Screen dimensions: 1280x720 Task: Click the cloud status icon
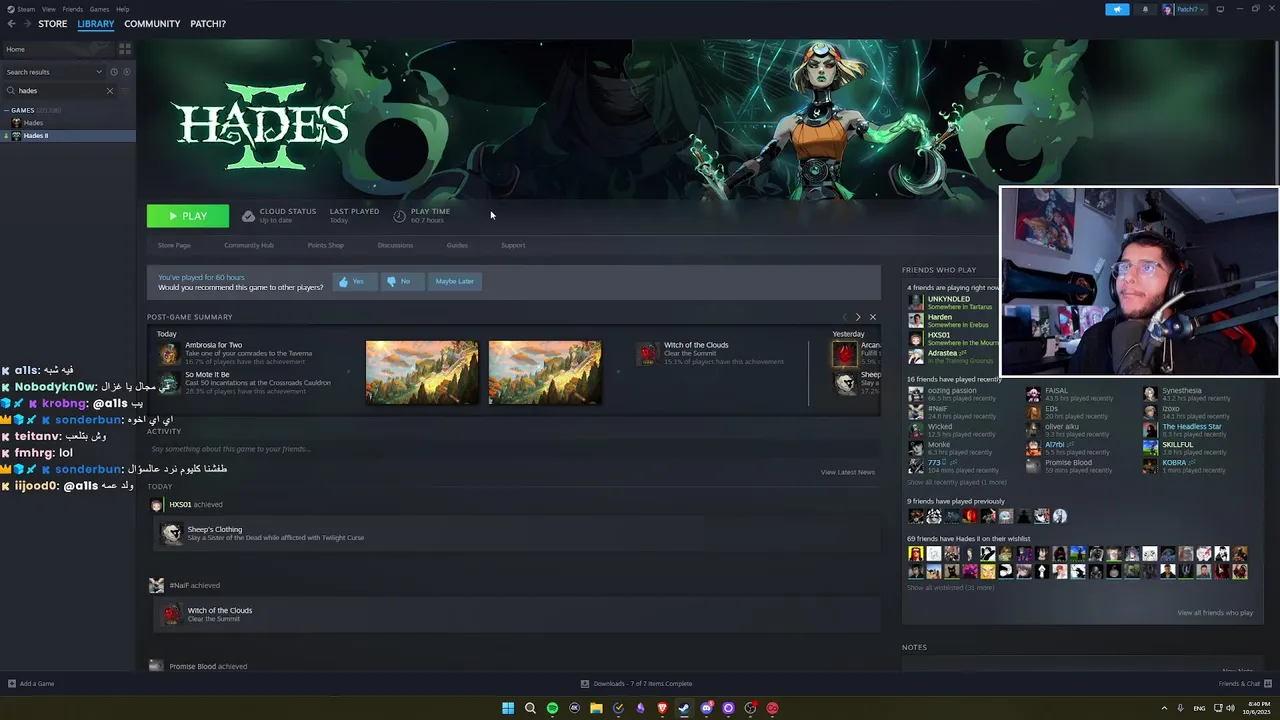click(x=248, y=216)
